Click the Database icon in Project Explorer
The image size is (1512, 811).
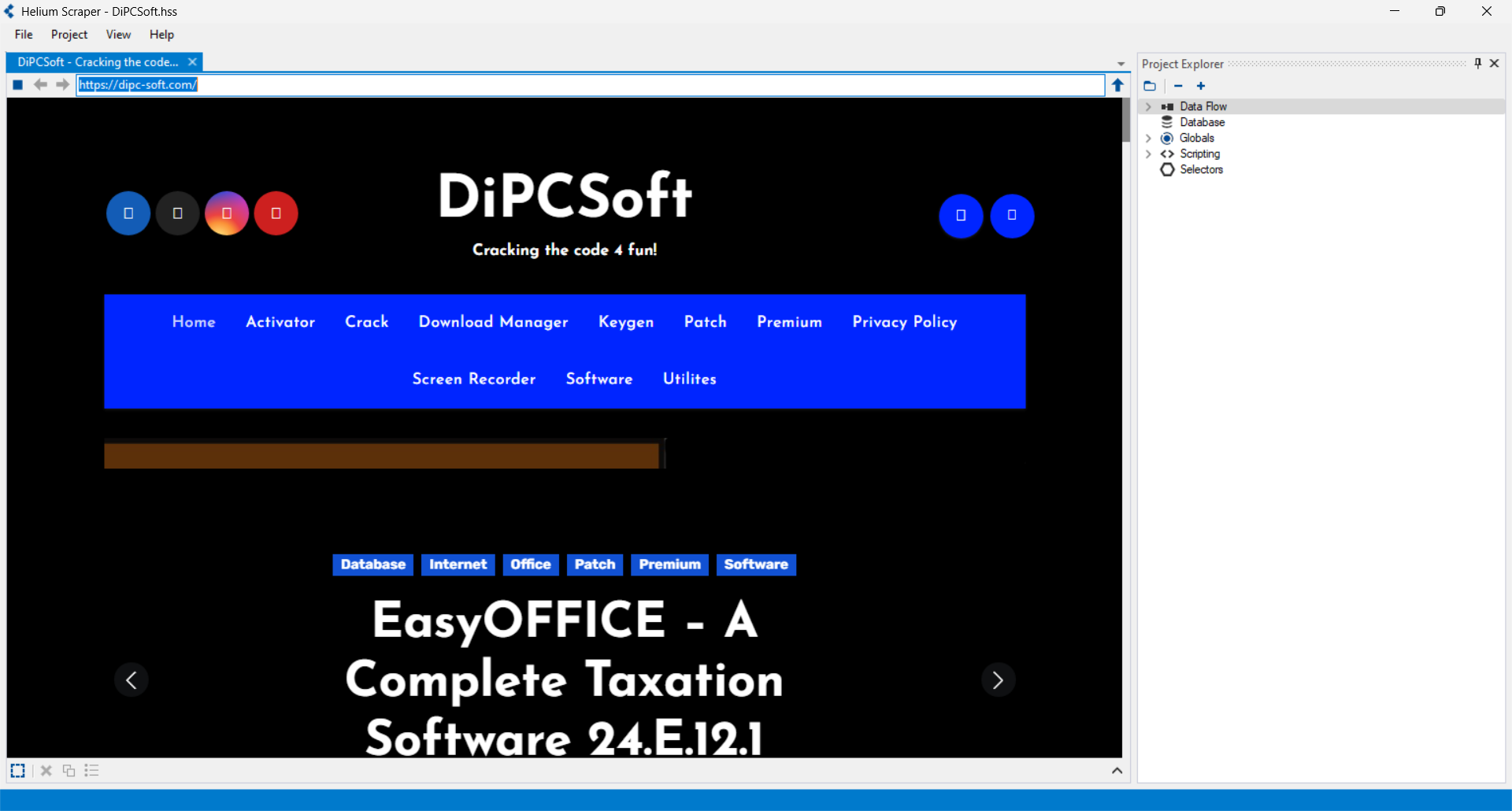[x=1167, y=122]
